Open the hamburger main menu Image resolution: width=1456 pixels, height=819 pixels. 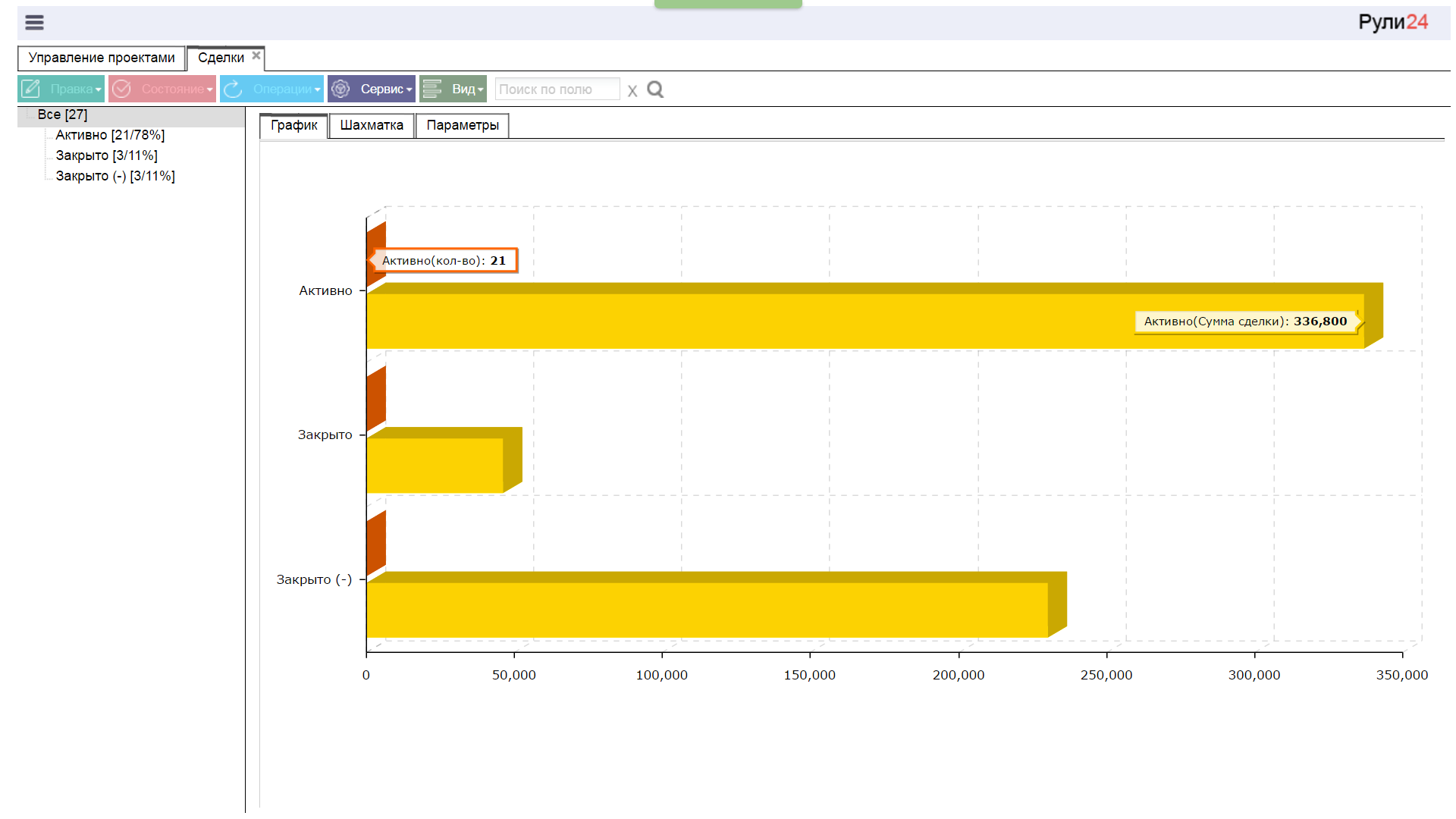(34, 23)
